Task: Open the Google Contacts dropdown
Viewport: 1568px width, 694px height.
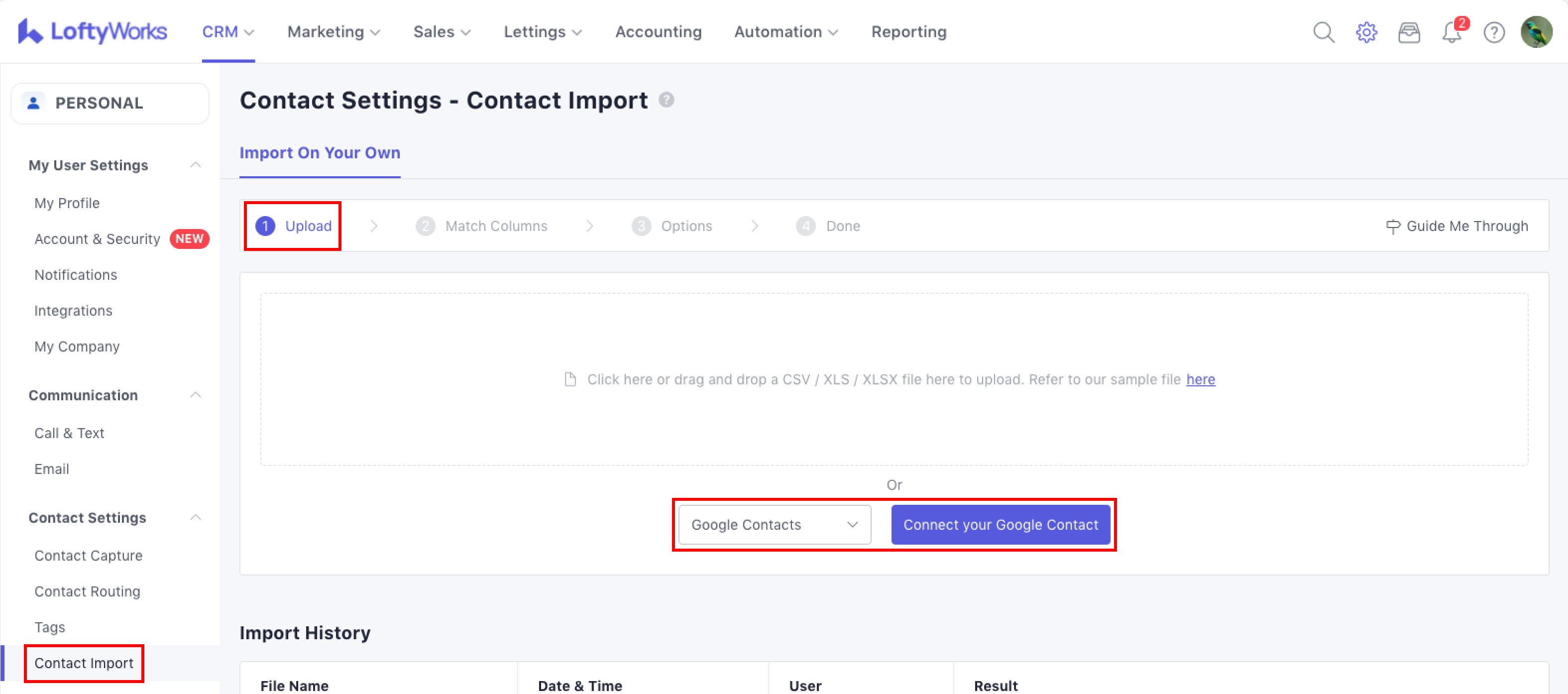Action: click(774, 525)
